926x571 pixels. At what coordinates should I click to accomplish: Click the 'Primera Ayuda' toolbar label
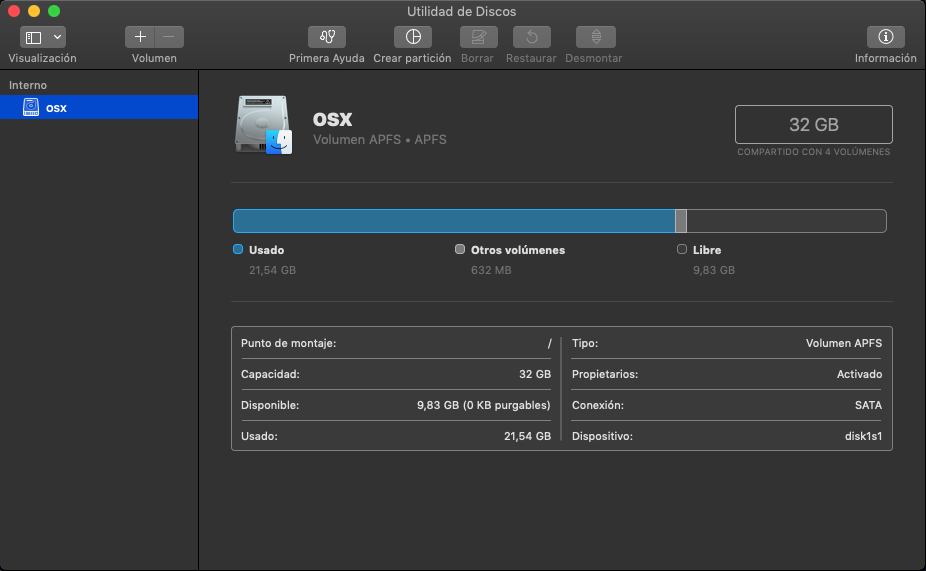pos(327,58)
